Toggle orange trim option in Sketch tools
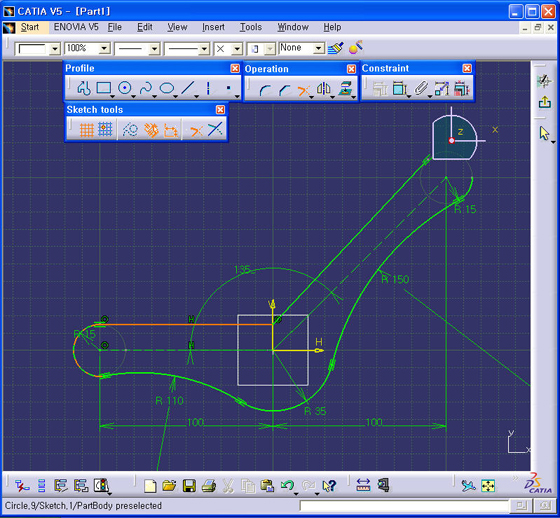The height and width of the screenshot is (518, 560). [x=196, y=131]
